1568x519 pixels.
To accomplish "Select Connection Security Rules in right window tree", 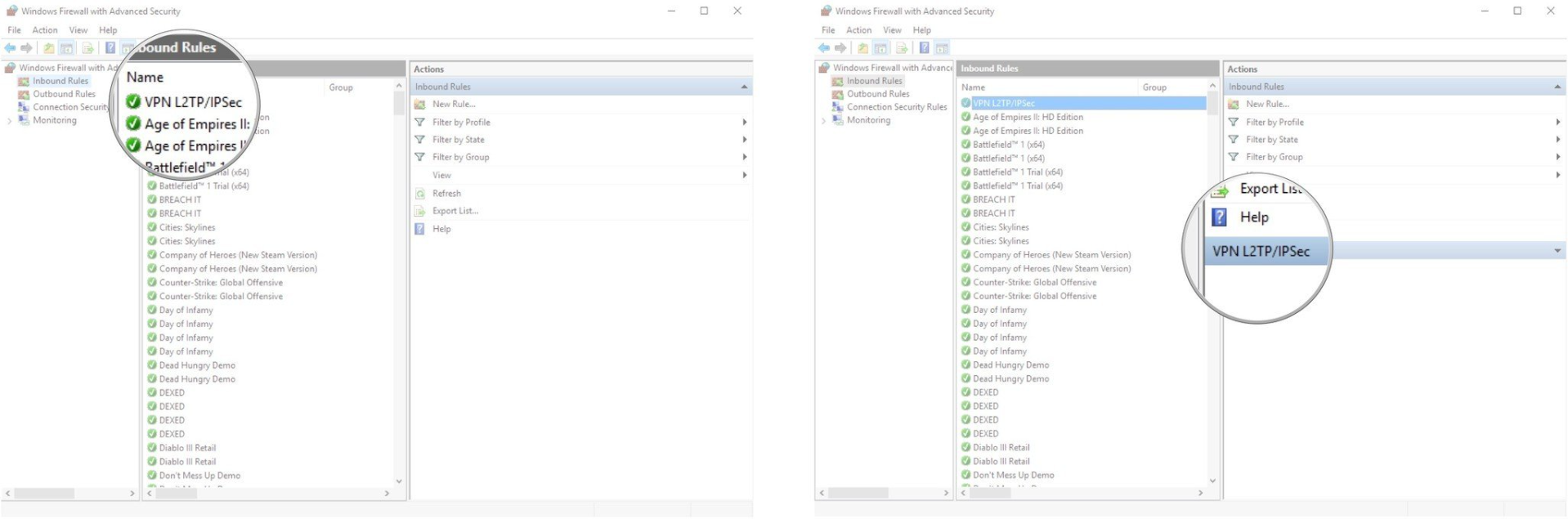I will [897, 107].
